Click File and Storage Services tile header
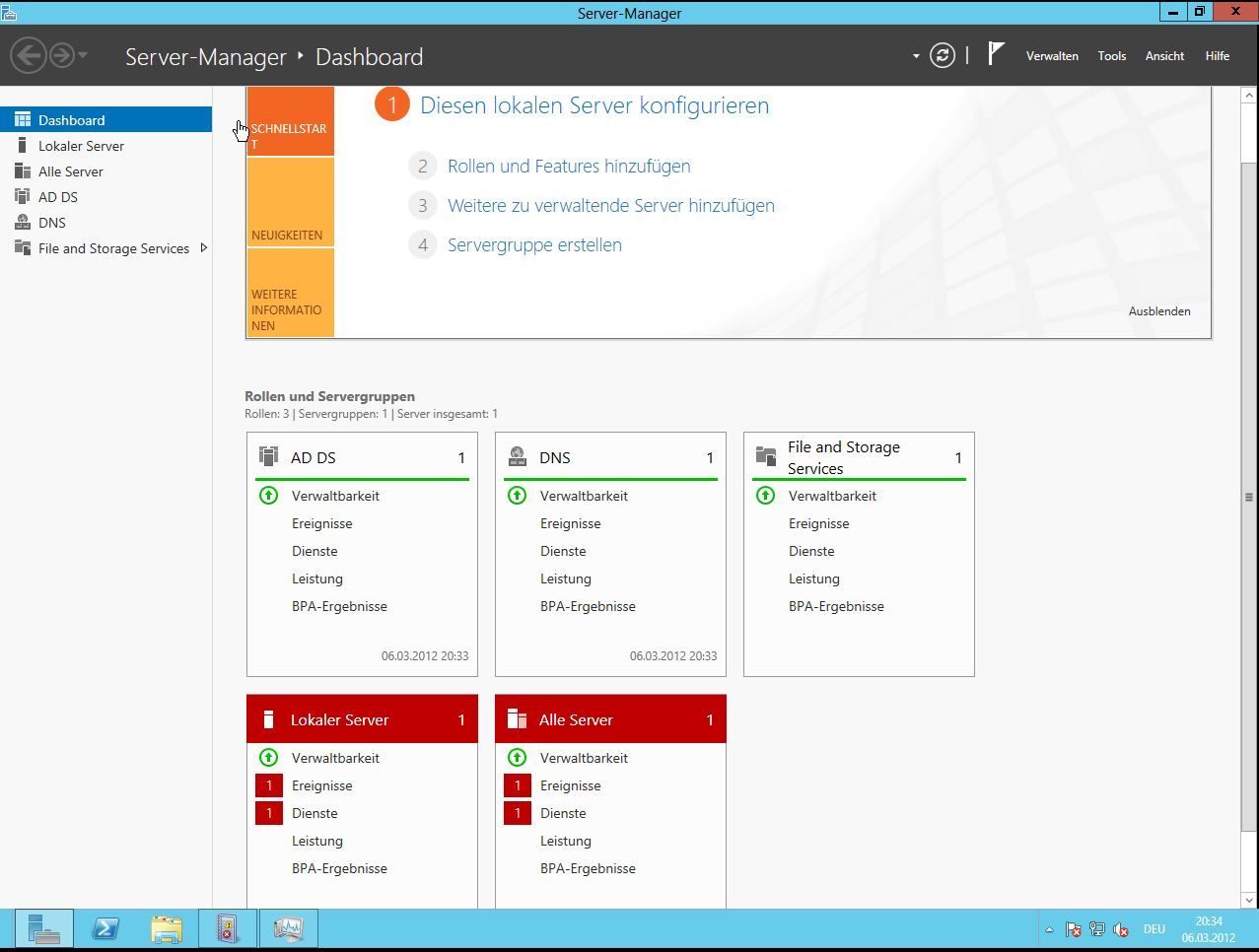Viewport: 1259px width, 952px height. click(859, 457)
